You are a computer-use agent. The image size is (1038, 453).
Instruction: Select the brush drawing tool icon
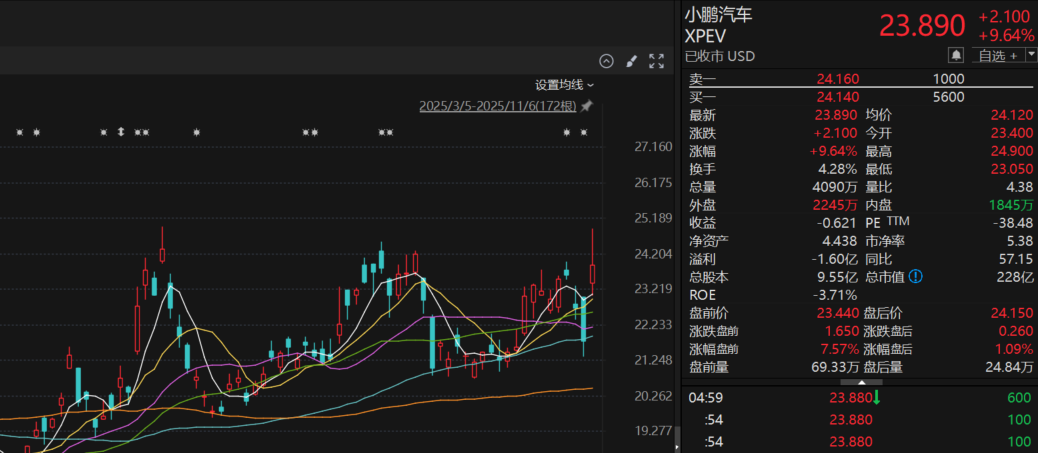pyautogui.click(x=631, y=61)
